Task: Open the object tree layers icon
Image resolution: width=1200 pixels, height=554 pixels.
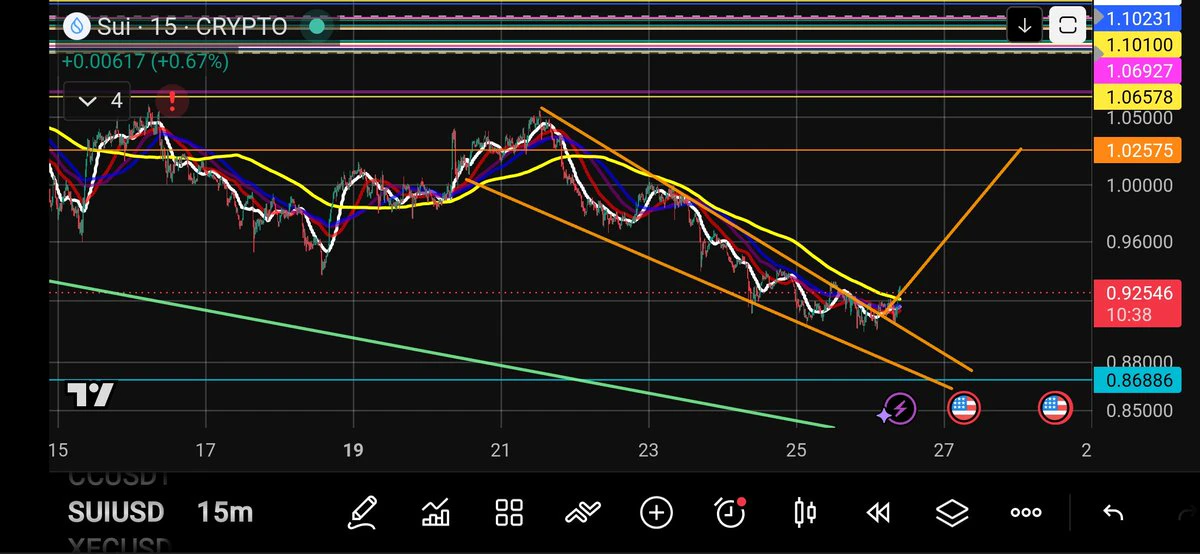Action: 951,513
